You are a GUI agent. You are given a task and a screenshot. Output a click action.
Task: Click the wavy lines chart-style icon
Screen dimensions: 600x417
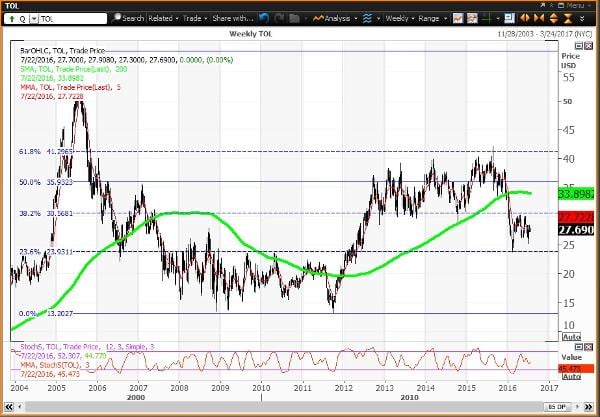click(366, 18)
